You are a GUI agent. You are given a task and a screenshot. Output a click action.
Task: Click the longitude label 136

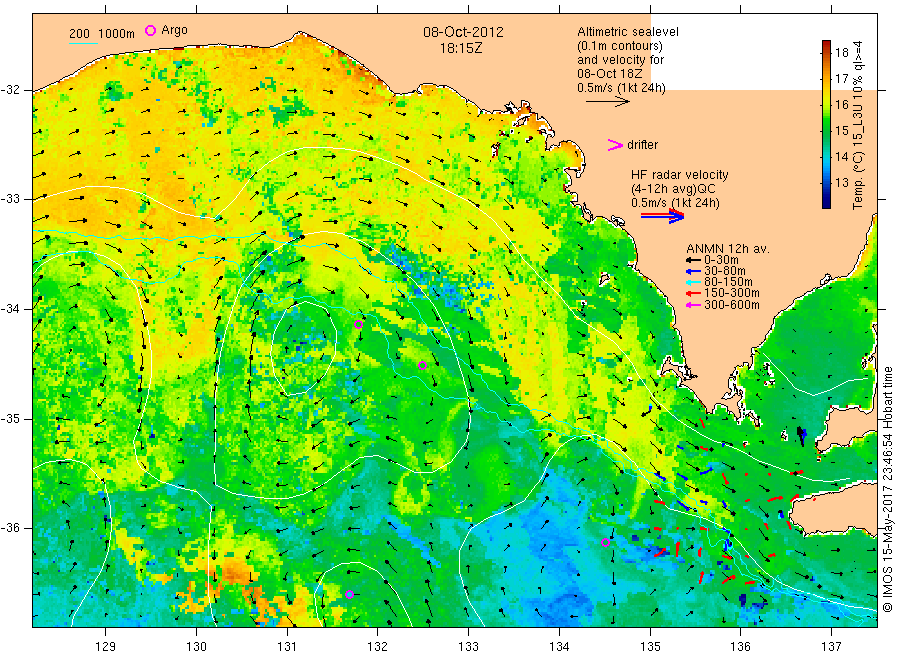point(741,647)
